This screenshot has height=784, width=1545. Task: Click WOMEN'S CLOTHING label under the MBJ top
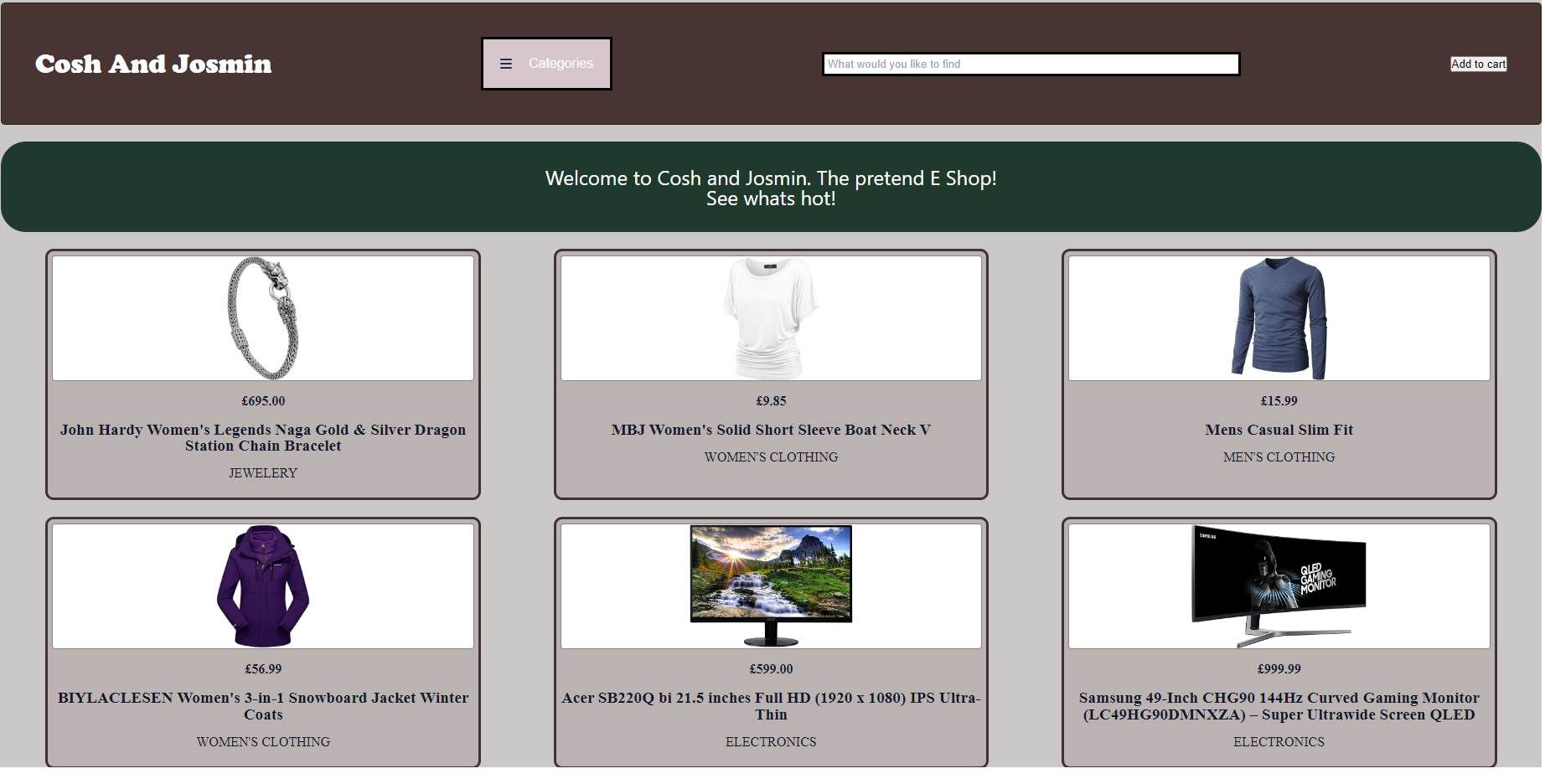771,457
